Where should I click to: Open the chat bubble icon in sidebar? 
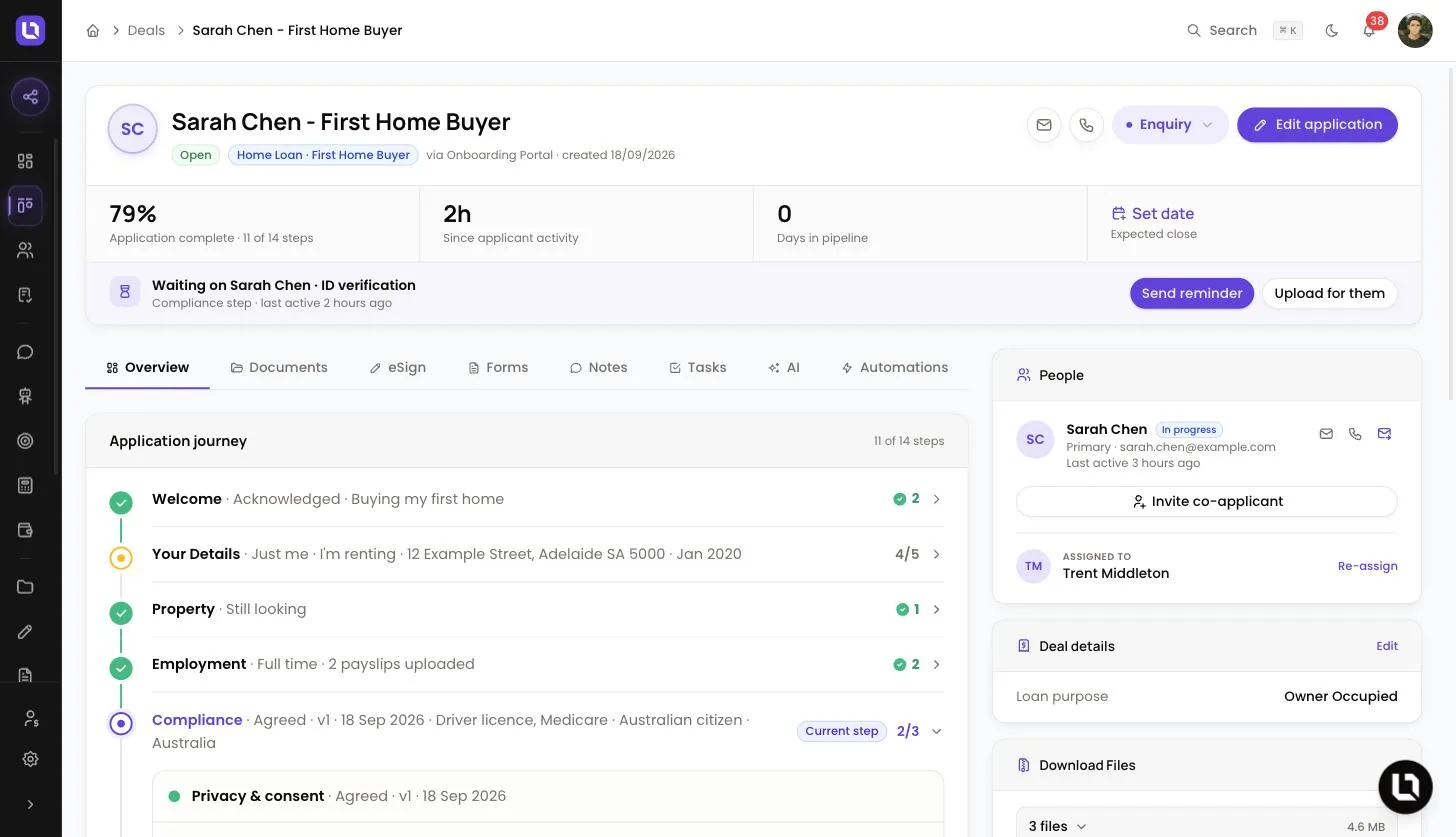(x=26, y=352)
